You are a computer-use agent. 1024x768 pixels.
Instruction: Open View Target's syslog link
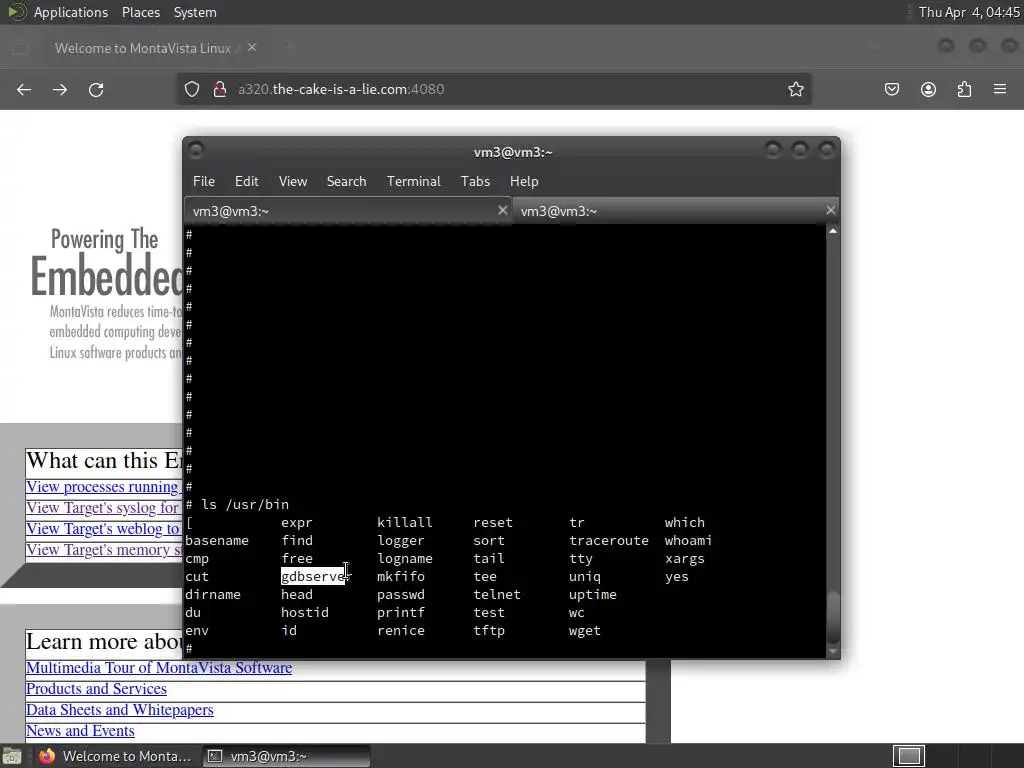click(x=103, y=507)
